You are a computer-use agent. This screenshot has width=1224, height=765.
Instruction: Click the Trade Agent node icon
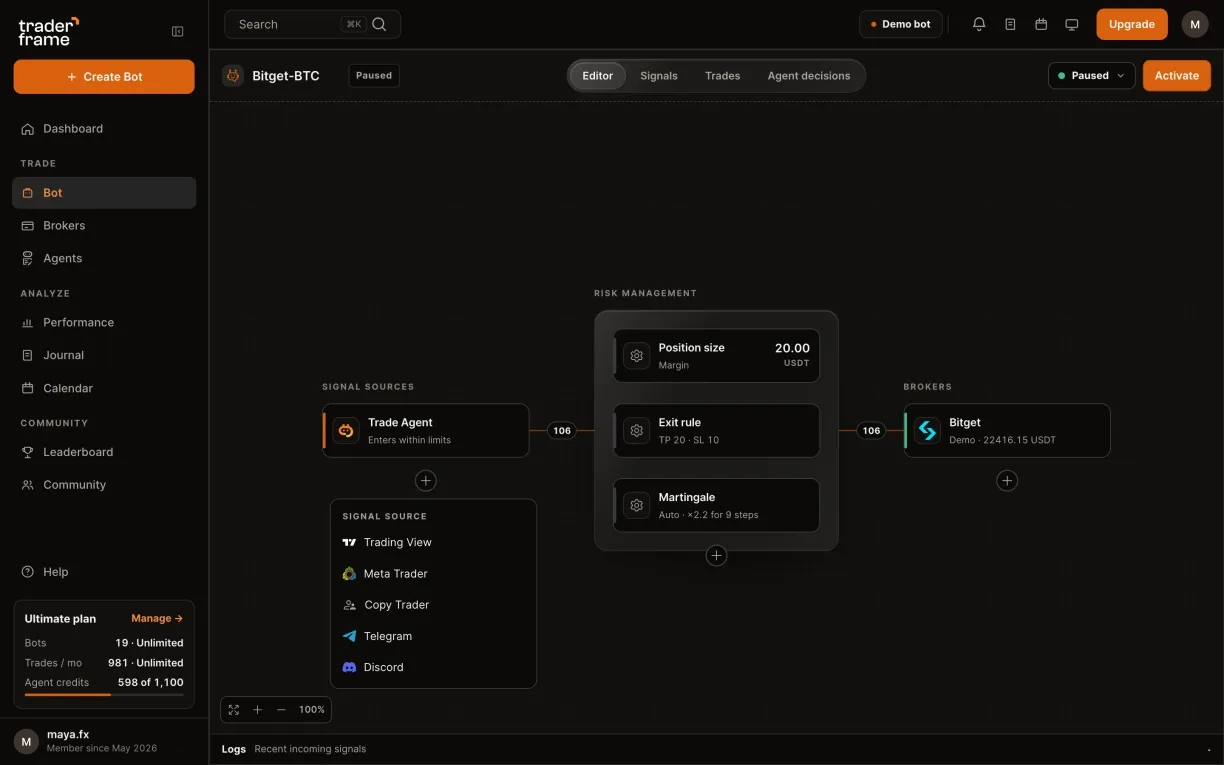(x=346, y=431)
